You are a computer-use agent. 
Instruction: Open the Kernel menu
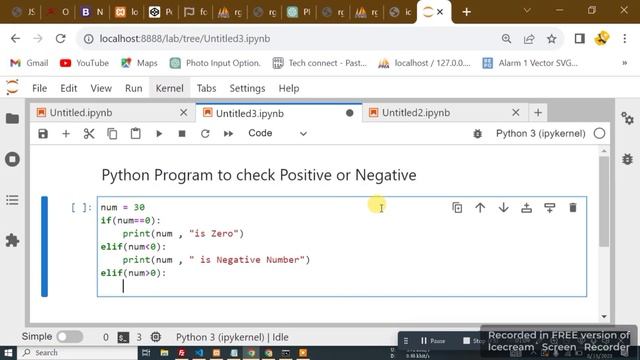click(169, 88)
